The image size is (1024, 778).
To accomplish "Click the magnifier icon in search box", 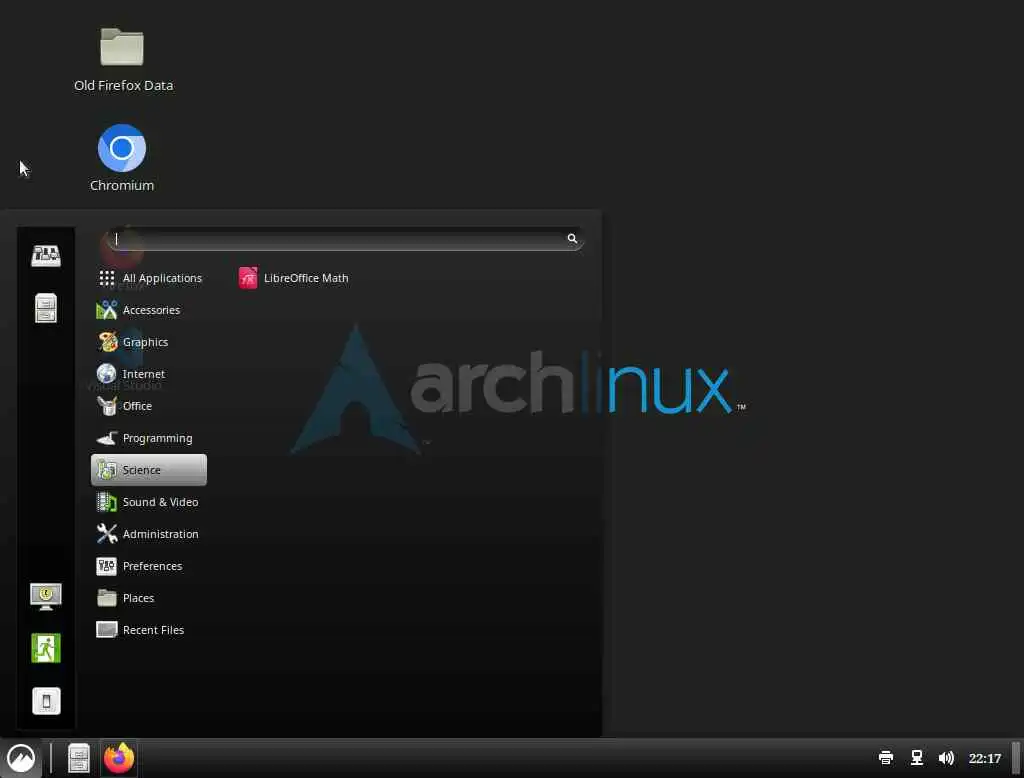I will point(572,238).
